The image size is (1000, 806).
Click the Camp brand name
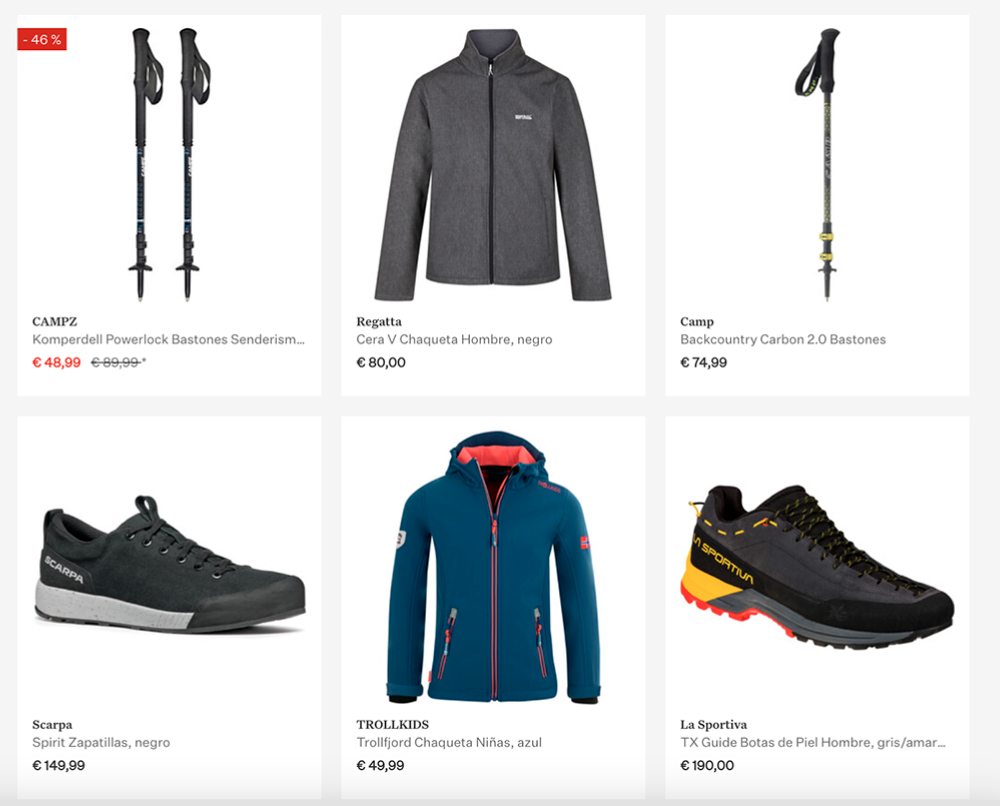696,321
